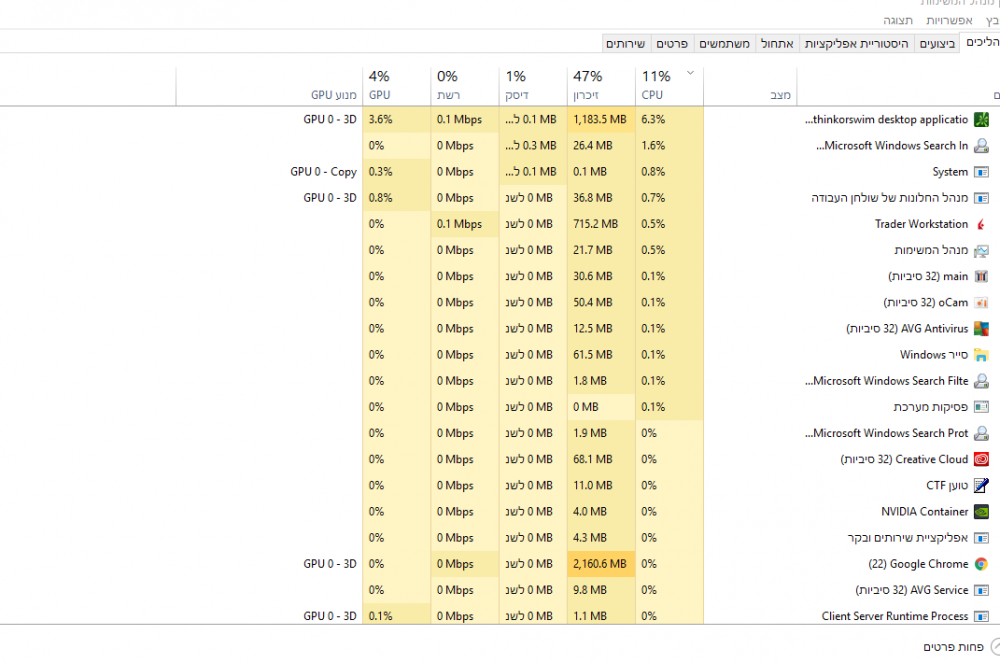
Task: Select the פסיקות מערכת process icon
Action: 981,407
